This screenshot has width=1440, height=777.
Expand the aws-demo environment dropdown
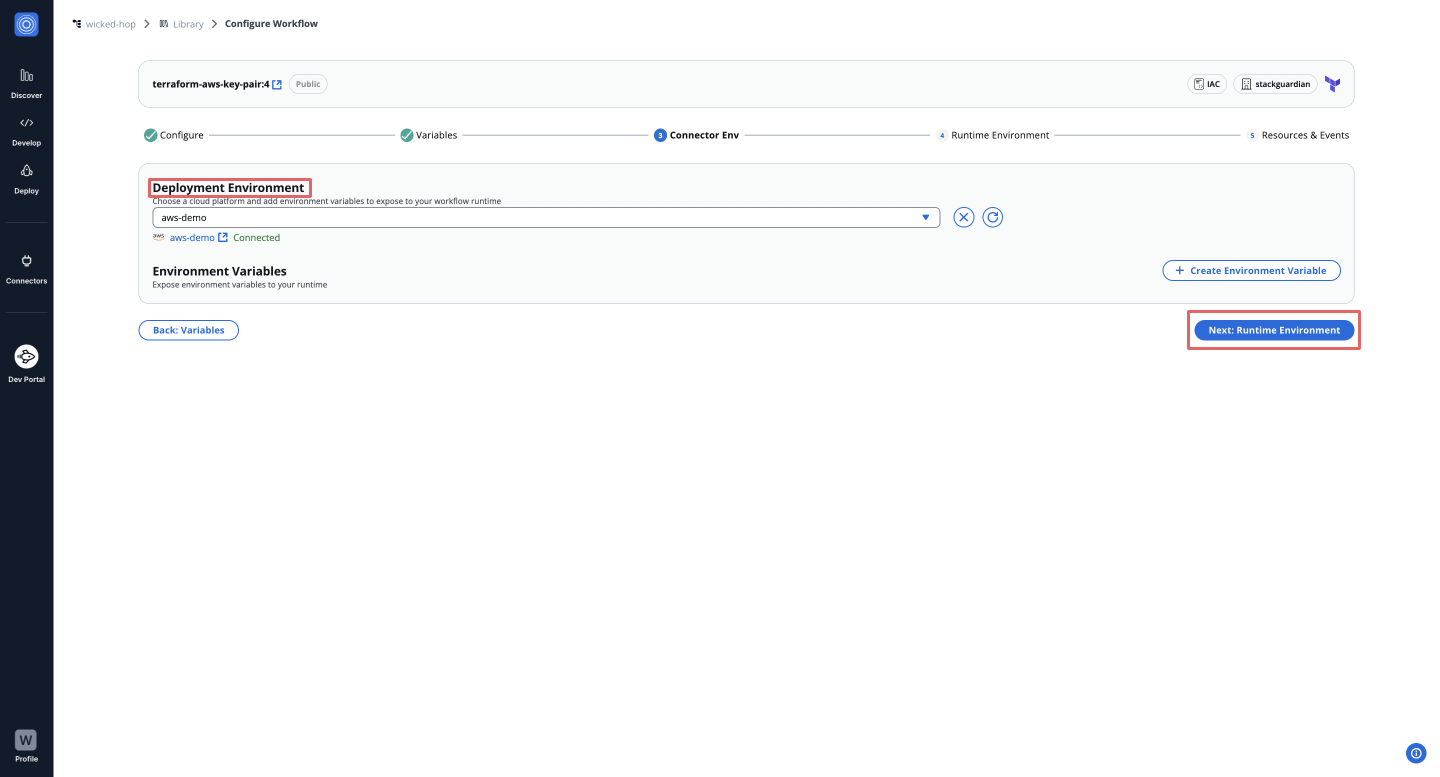pos(925,217)
